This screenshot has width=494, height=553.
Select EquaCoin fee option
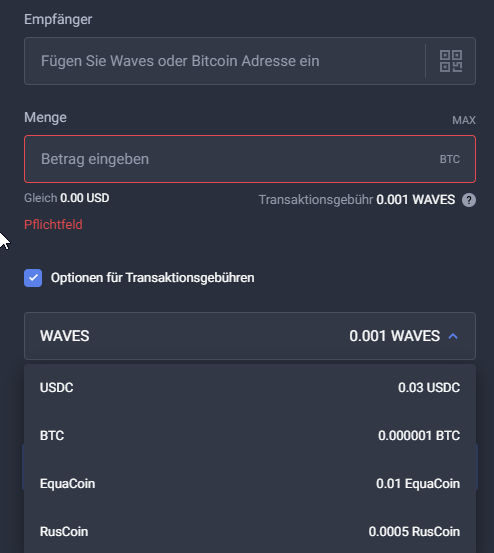250,484
